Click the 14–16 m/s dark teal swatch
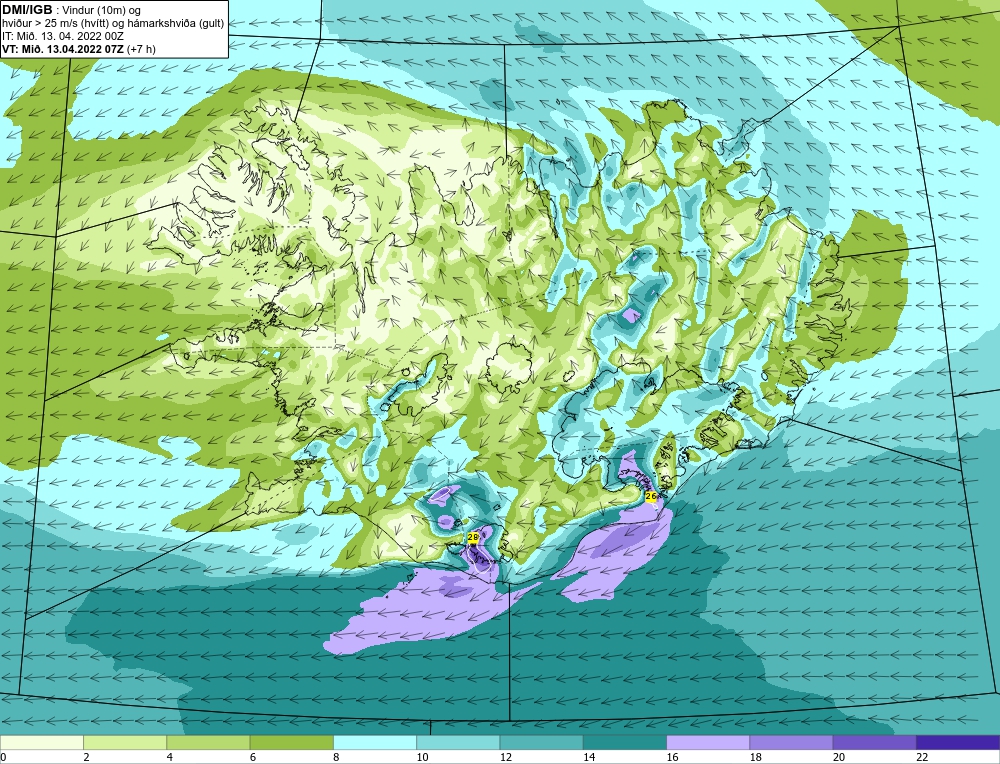The height and width of the screenshot is (764, 1000). 625,742
